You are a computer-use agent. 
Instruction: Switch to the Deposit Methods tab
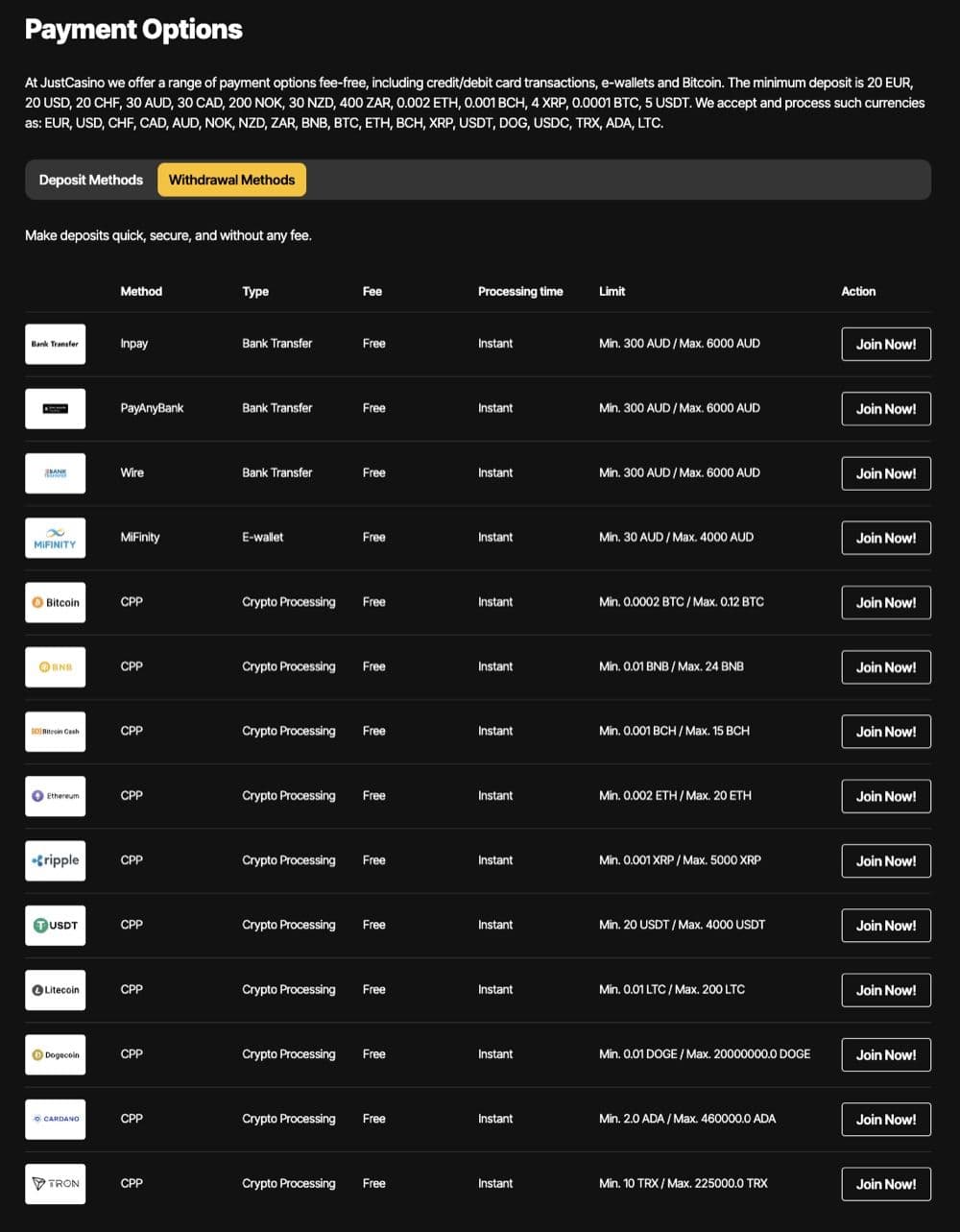(x=91, y=180)
